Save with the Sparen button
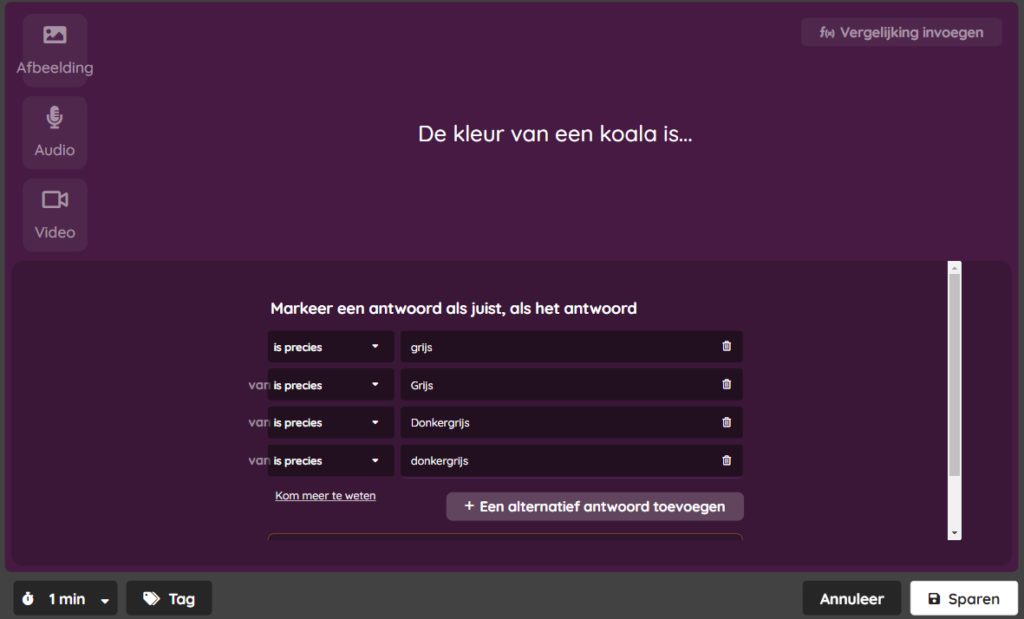The width and height of the screenshot is (1024, 619). (964, 599)
